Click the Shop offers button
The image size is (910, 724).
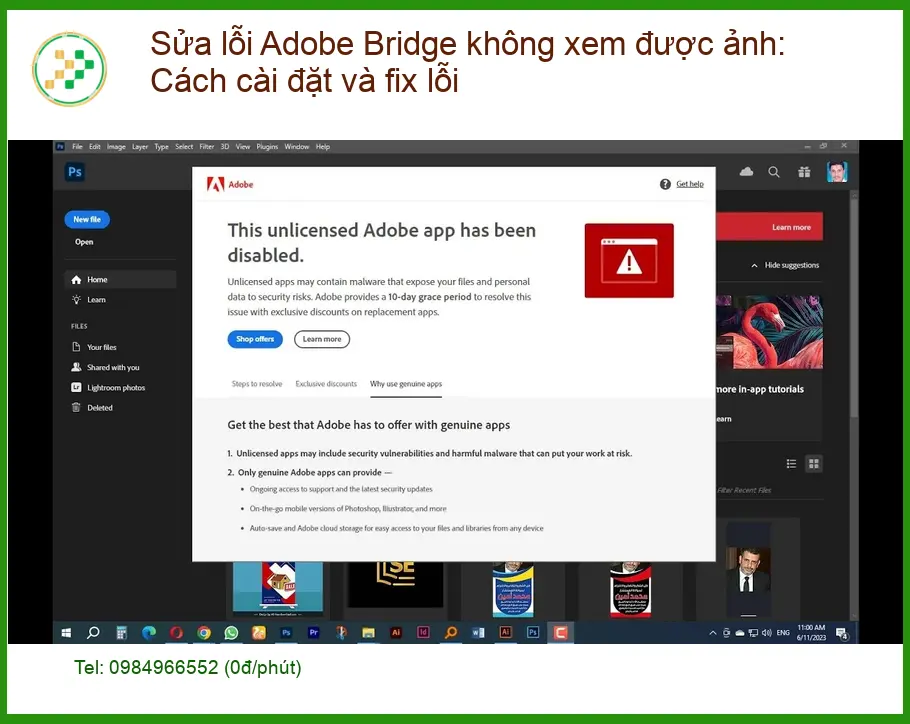click(x=255, y=339)
